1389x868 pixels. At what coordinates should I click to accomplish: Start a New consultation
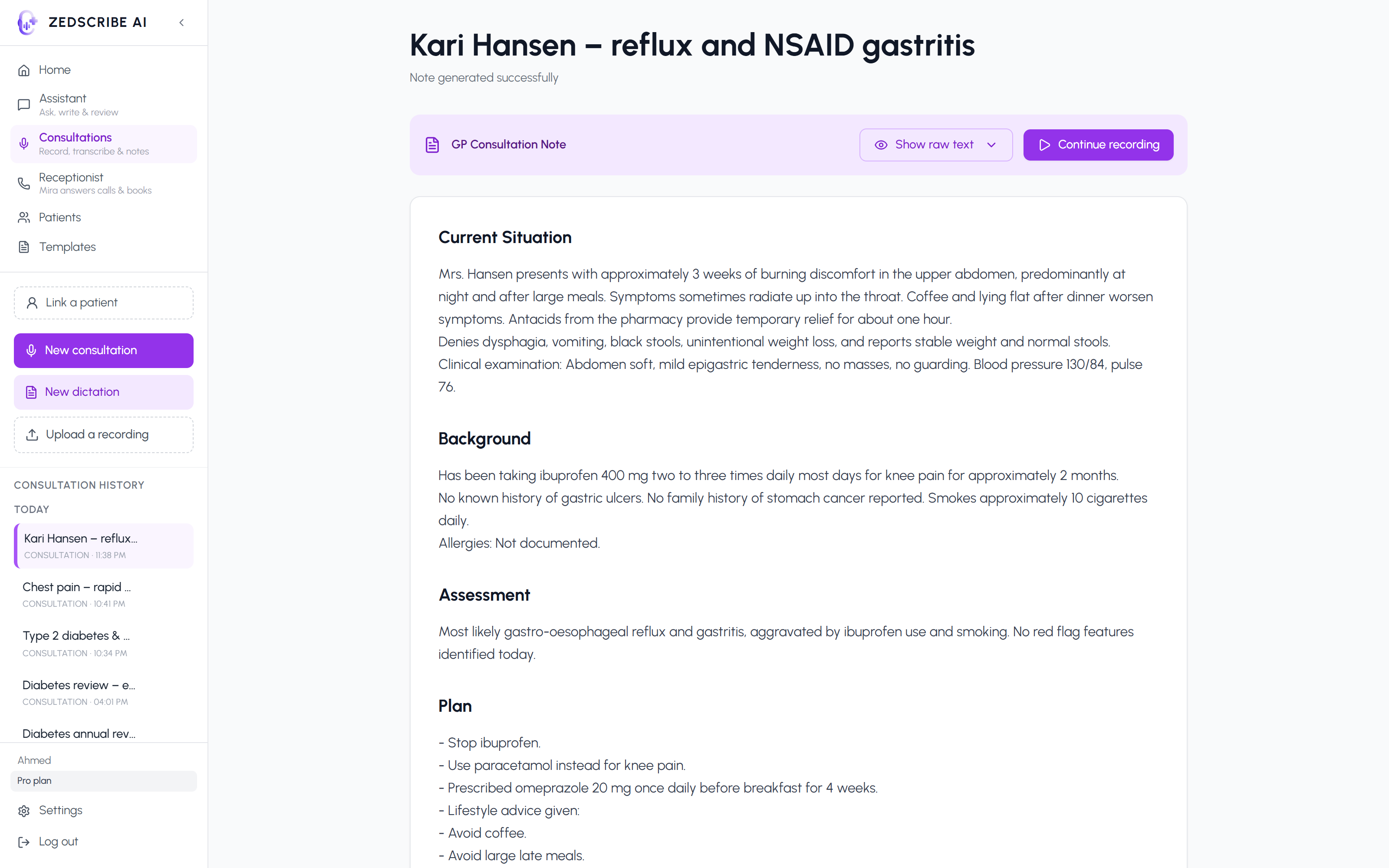103,350
